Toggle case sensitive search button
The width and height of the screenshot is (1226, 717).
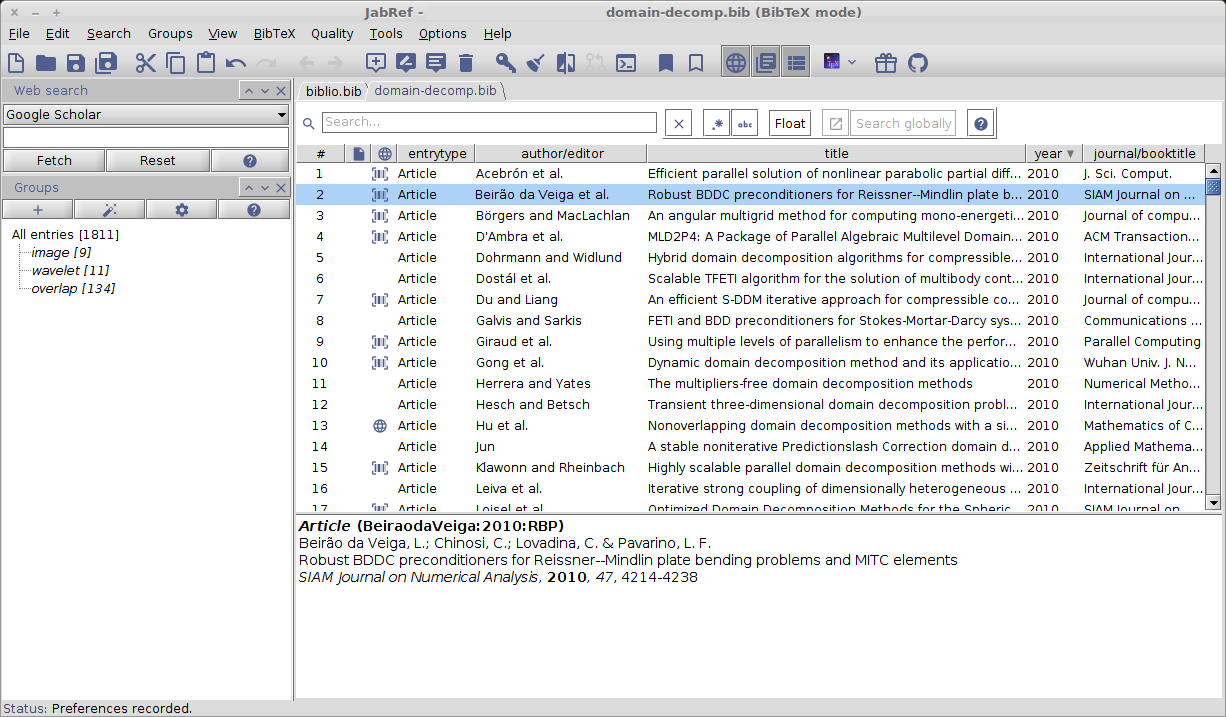[745, 124]
